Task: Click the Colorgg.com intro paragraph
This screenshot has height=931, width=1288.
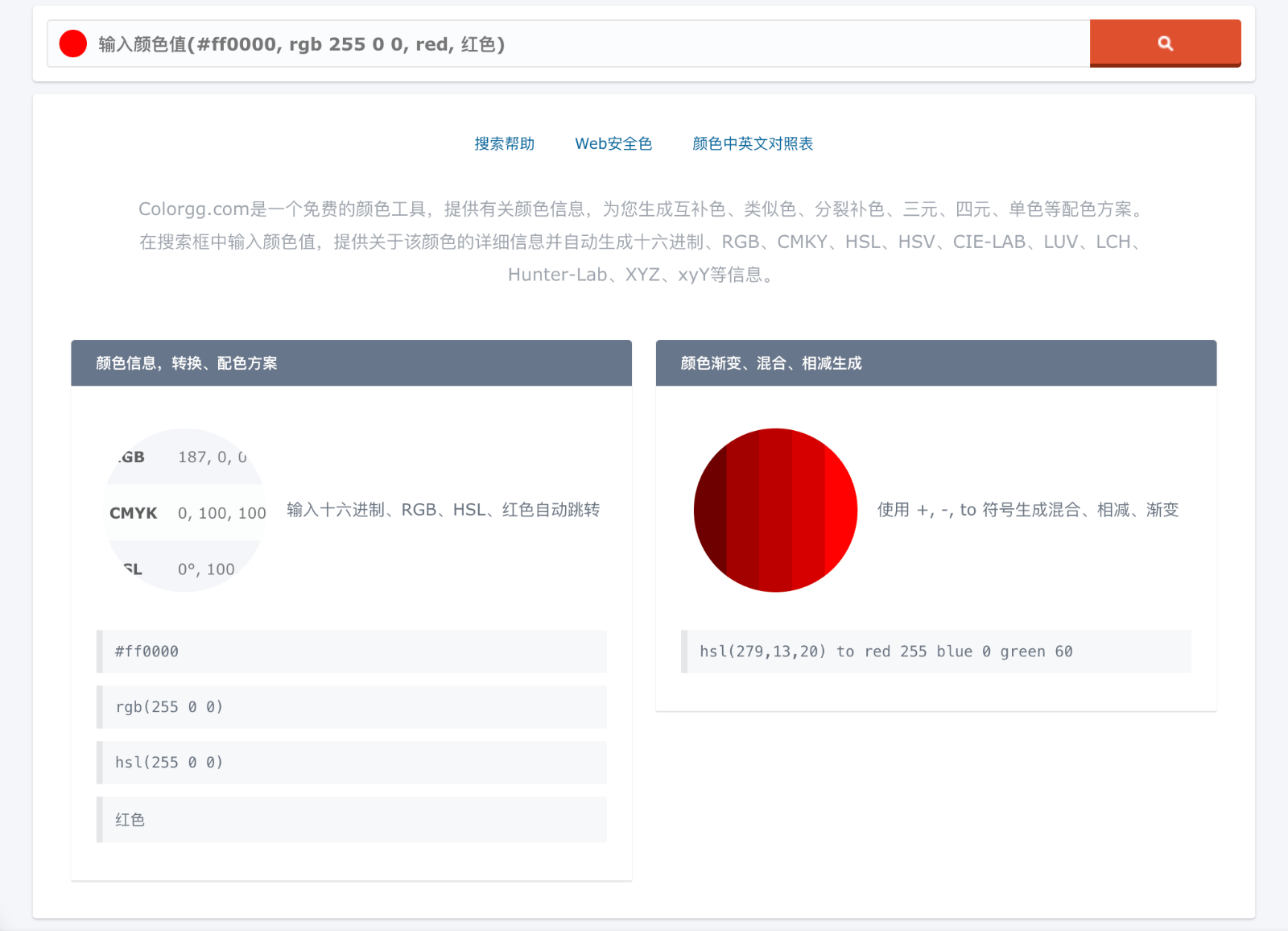Action: click(x=642, y=242)
